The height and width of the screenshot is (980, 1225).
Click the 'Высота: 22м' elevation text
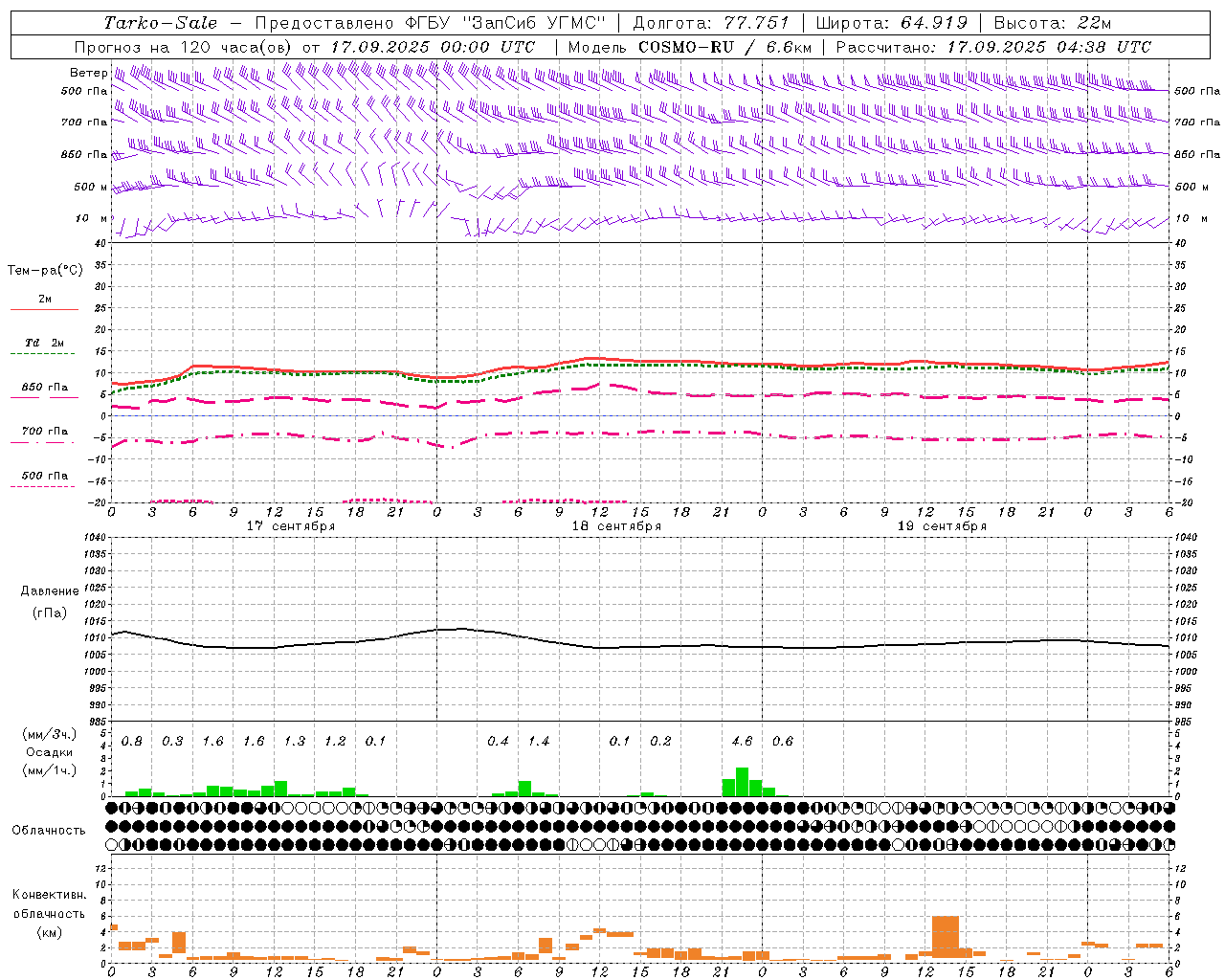coord(1053,23)
